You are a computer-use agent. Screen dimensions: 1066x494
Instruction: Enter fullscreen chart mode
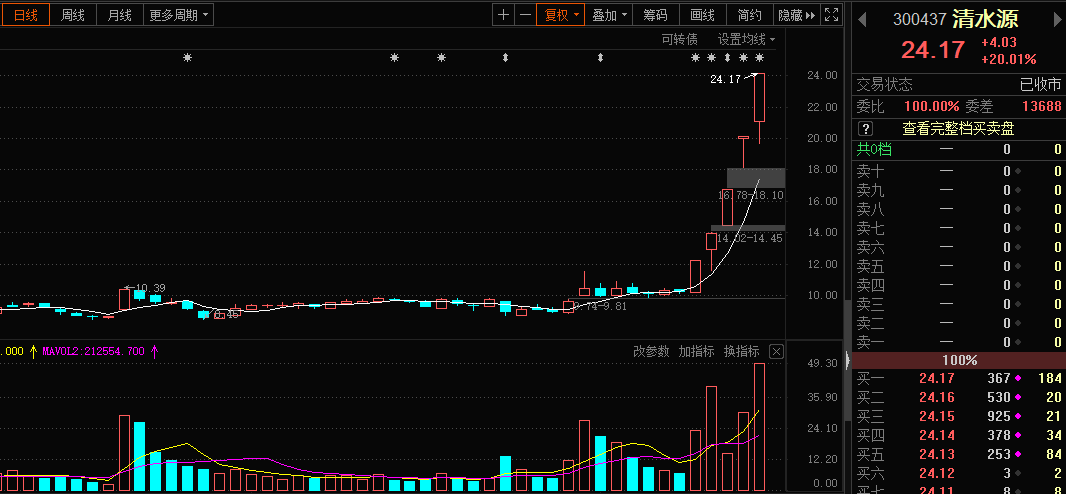[x=831, y=15]
